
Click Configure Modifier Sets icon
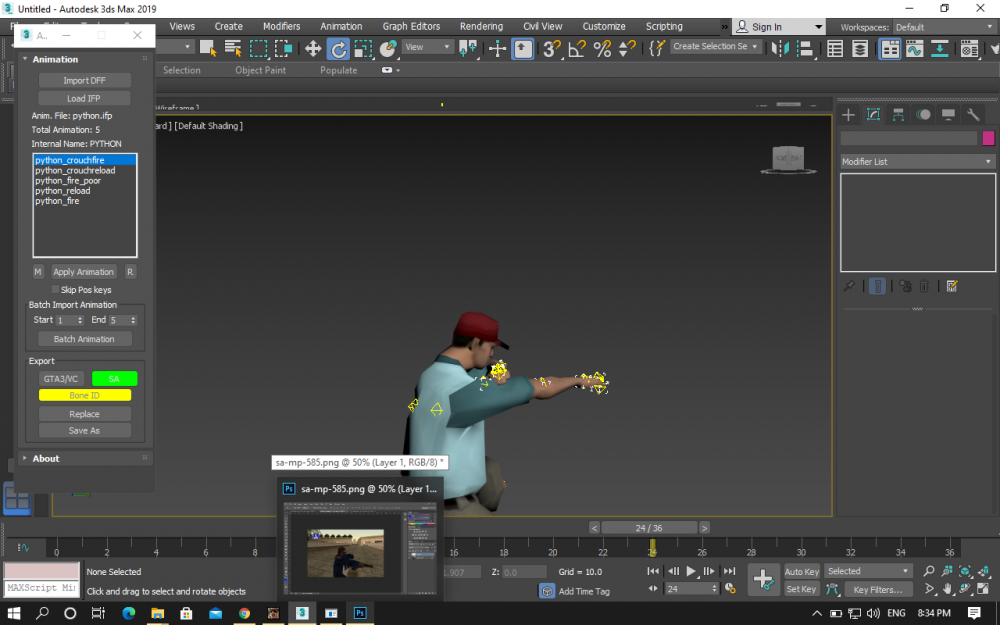952,286
